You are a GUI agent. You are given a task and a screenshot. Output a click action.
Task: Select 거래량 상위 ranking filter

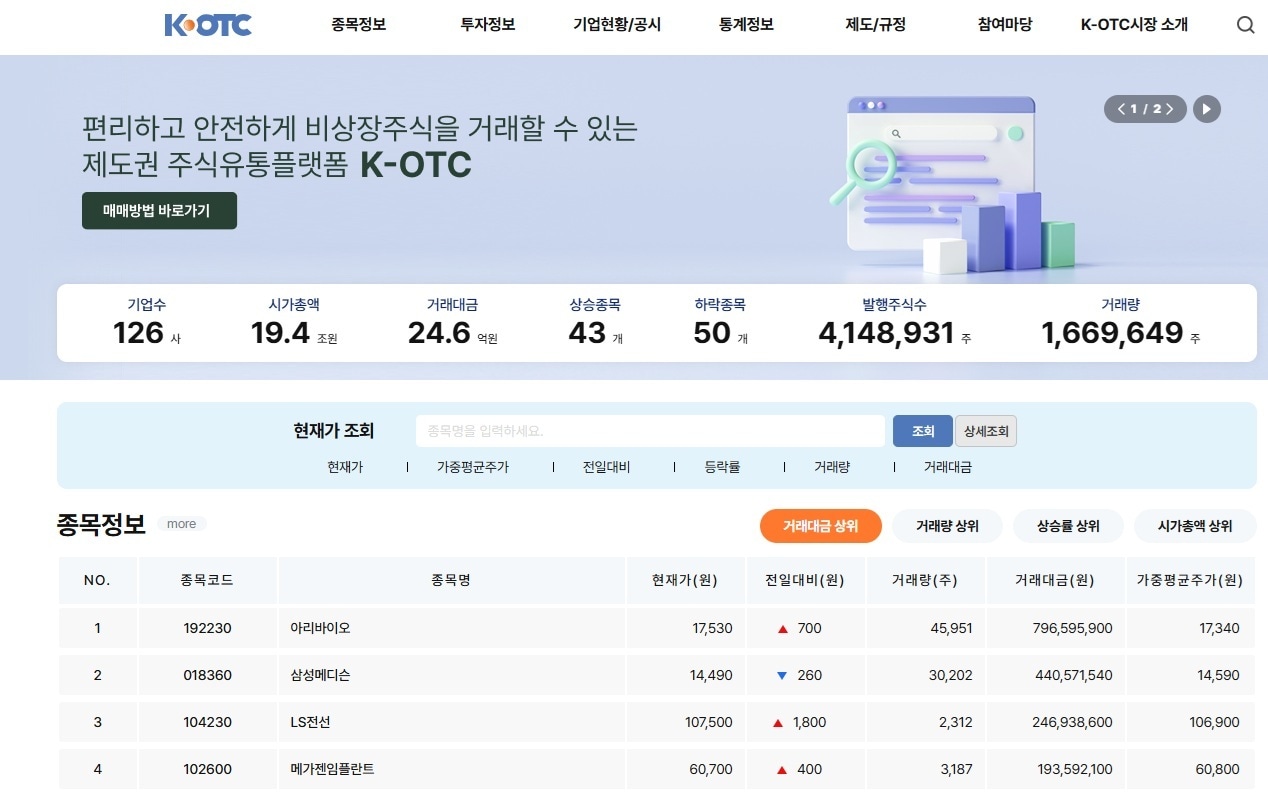click(946, 525)
